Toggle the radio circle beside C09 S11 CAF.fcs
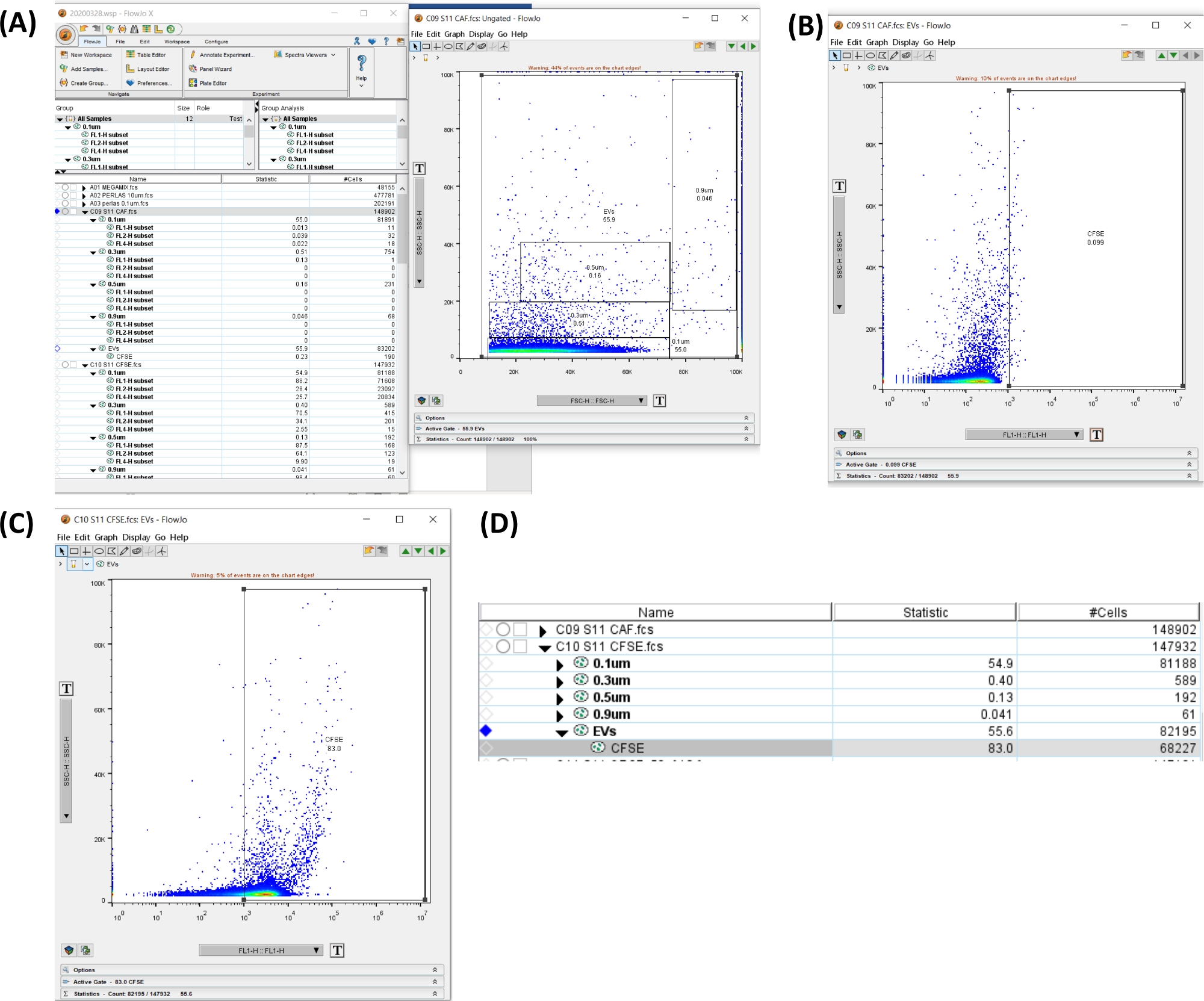This screenshot has width=1204, height=1001. coord(65,211)
